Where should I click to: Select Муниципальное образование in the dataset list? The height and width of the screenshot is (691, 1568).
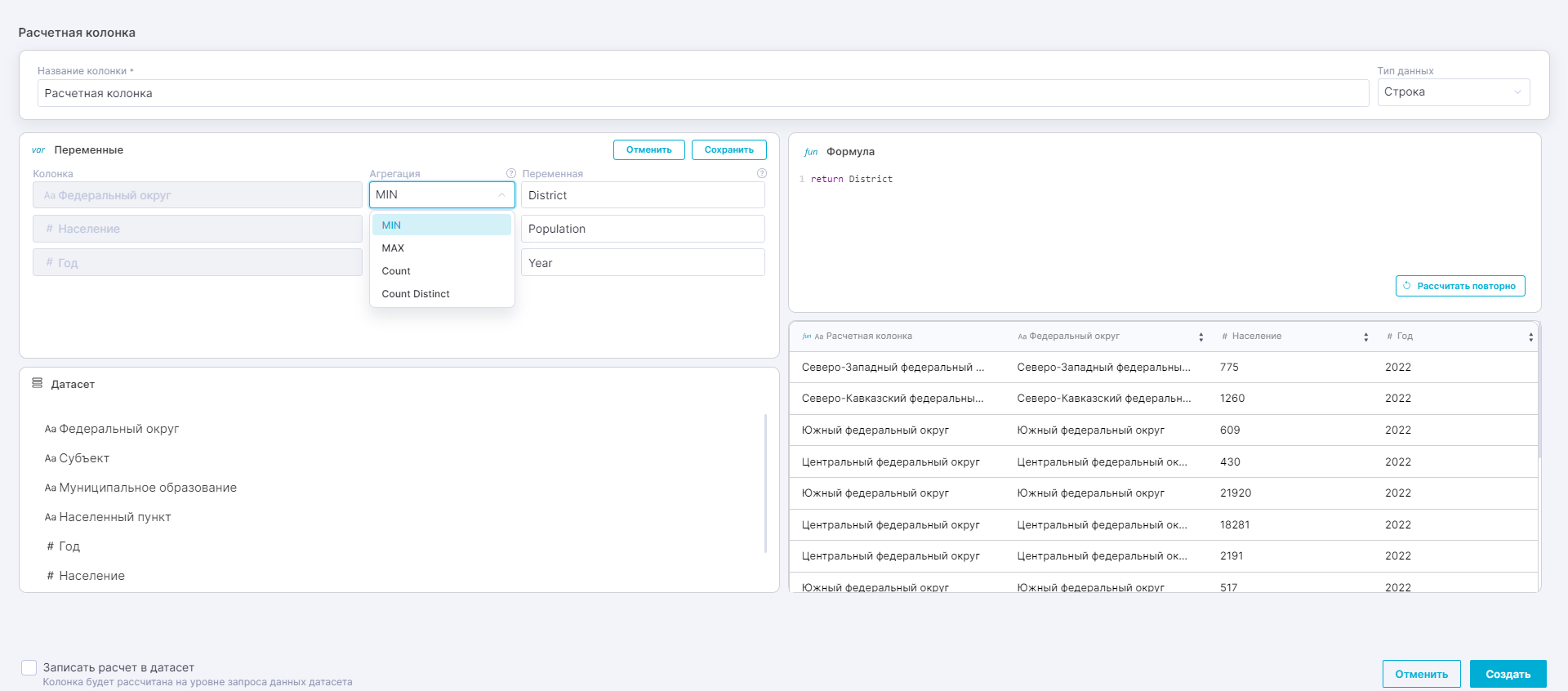pos(147,488)
